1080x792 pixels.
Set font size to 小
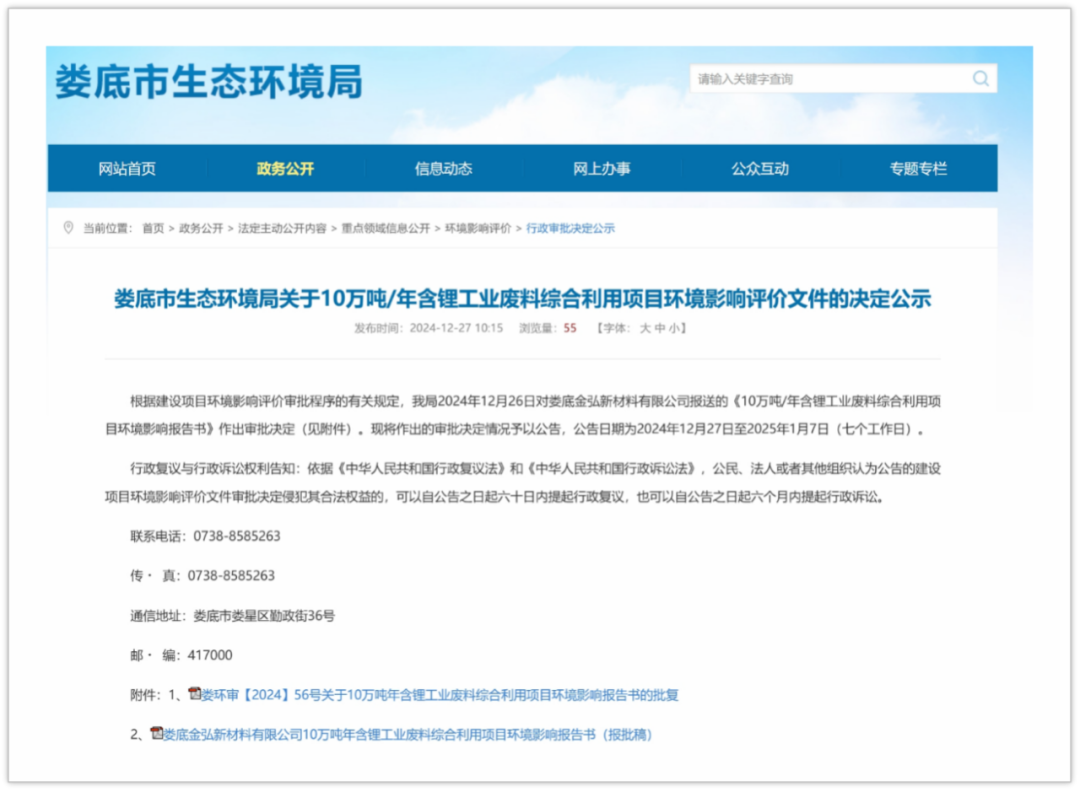(674, 329)
